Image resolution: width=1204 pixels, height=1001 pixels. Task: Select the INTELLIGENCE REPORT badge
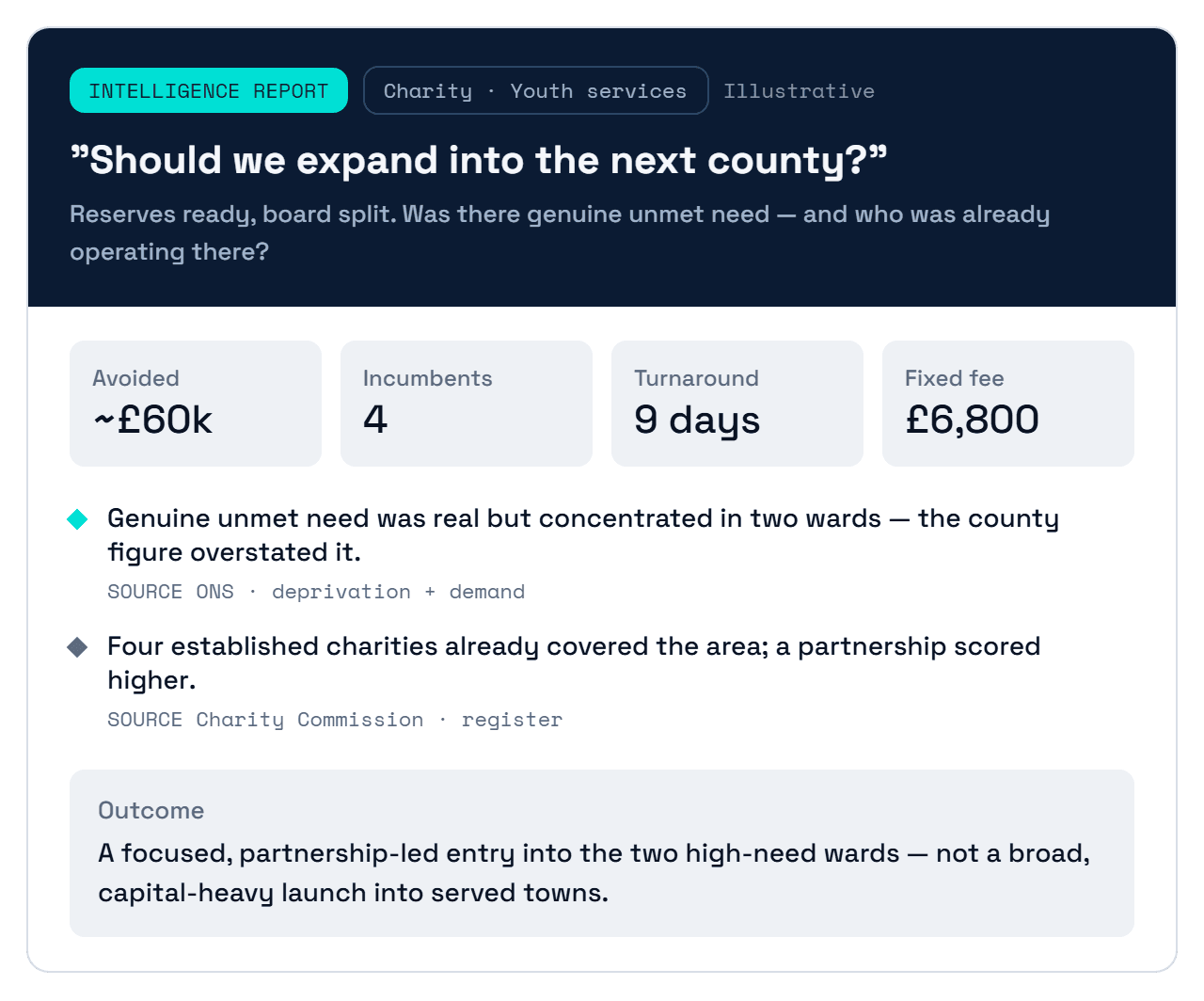209,90
